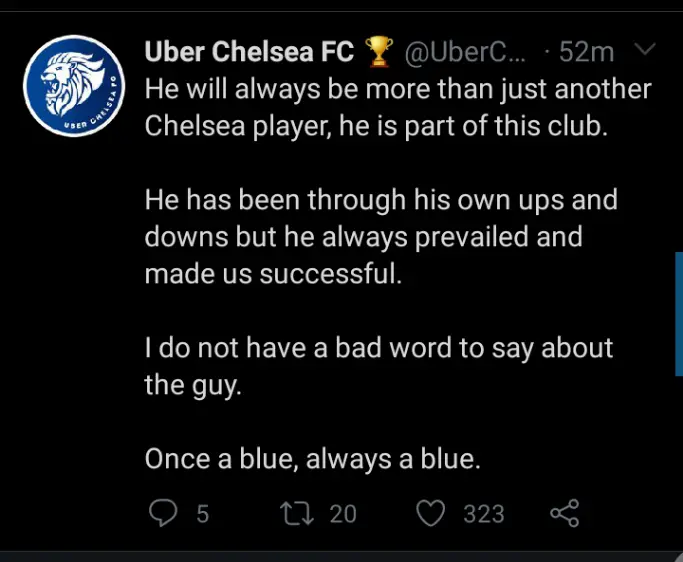The width and height of the screenshot is (683, 562).
Task: Click the reply count 5
Action: [203, 514]
